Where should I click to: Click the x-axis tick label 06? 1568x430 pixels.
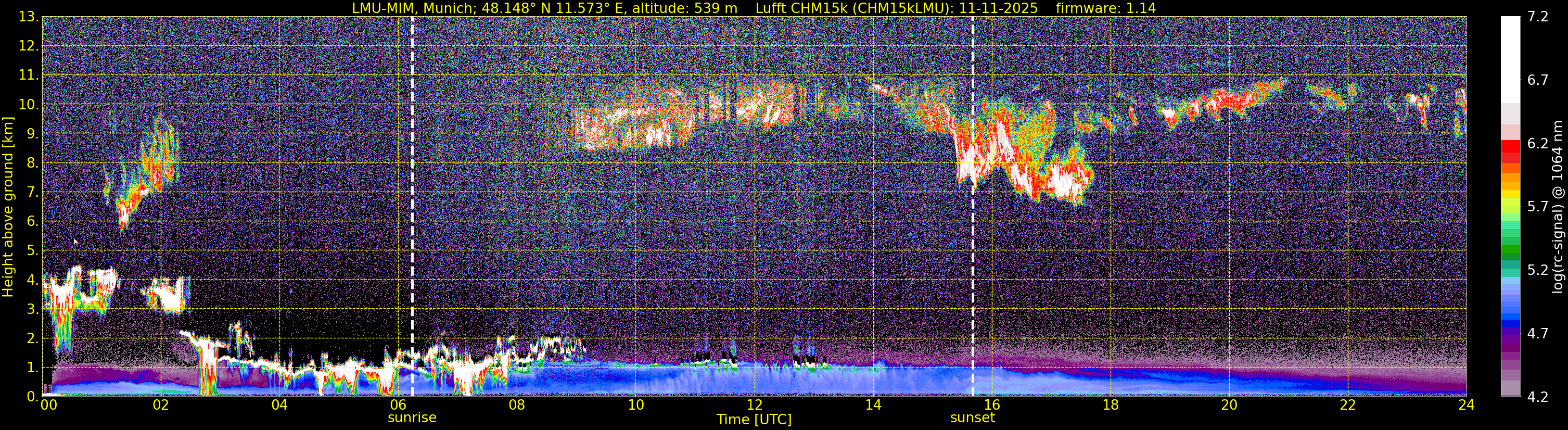click(x=398, y=404)
